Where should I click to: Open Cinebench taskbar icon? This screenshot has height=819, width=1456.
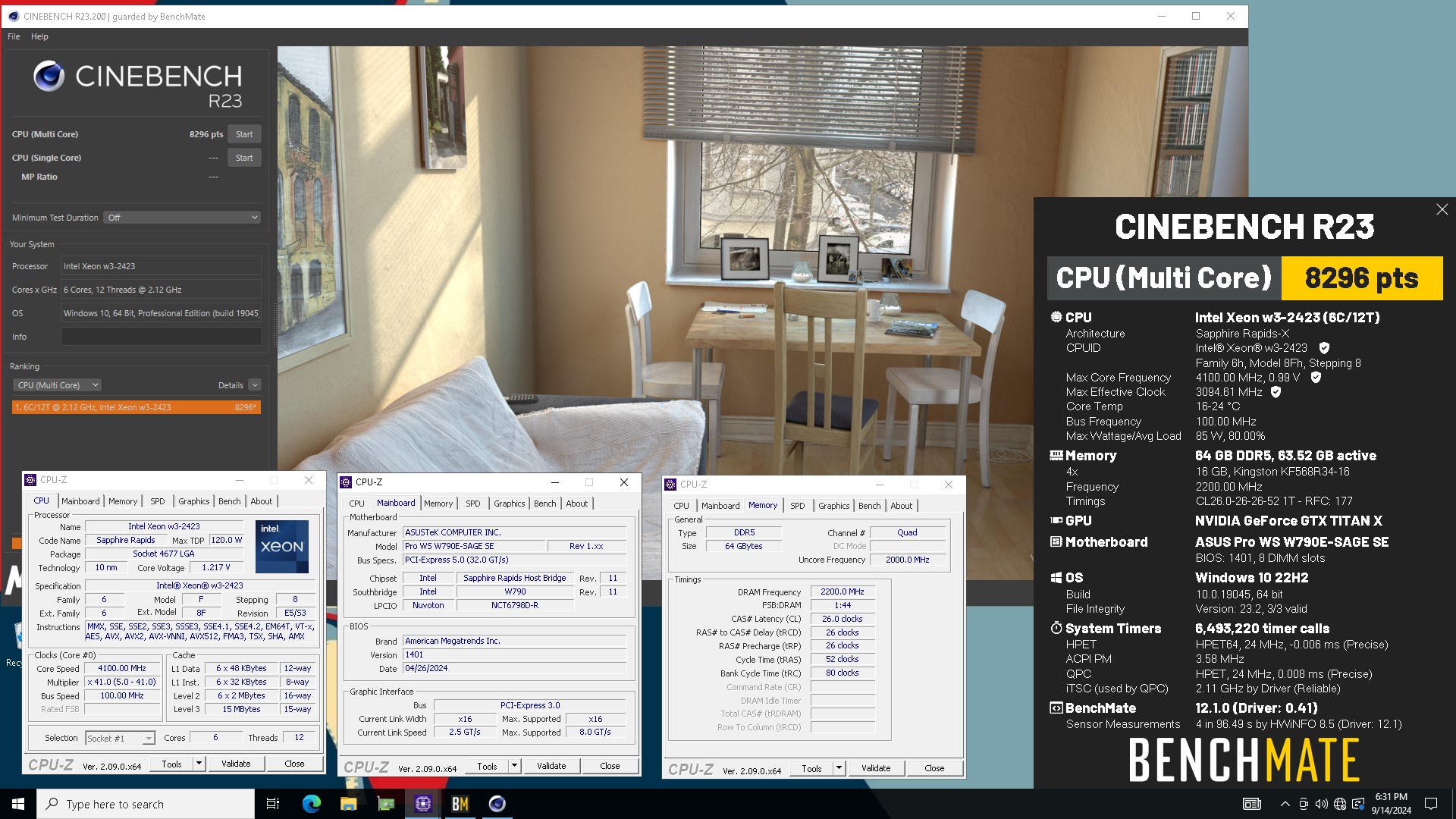pos(497,804)
